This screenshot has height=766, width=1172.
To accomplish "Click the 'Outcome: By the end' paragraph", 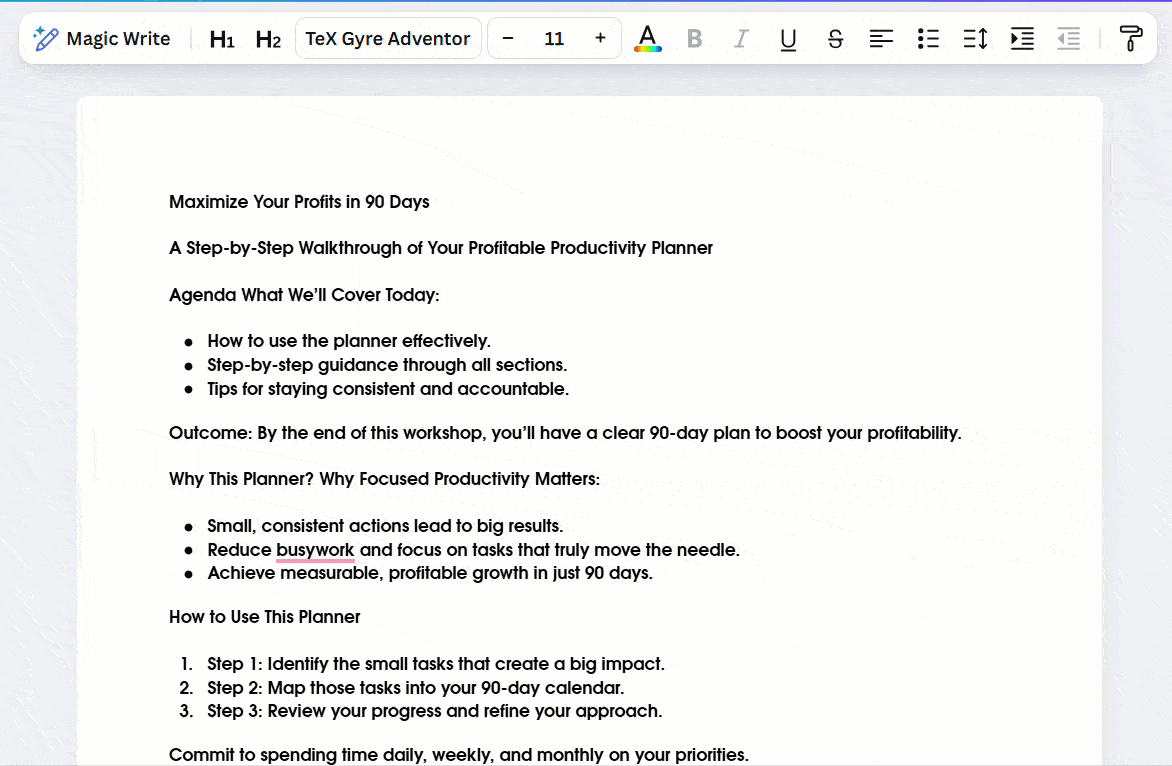I will click(565, 433).
